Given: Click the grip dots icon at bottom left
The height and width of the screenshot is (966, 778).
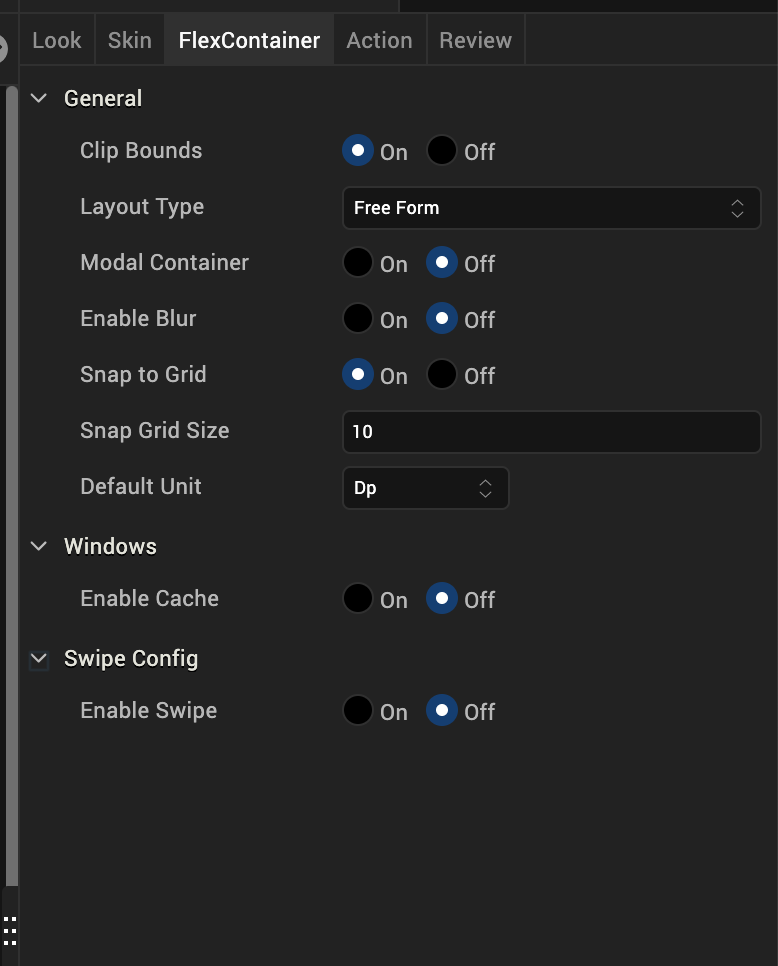Looking at the screenshot, I should click(9, 931).
